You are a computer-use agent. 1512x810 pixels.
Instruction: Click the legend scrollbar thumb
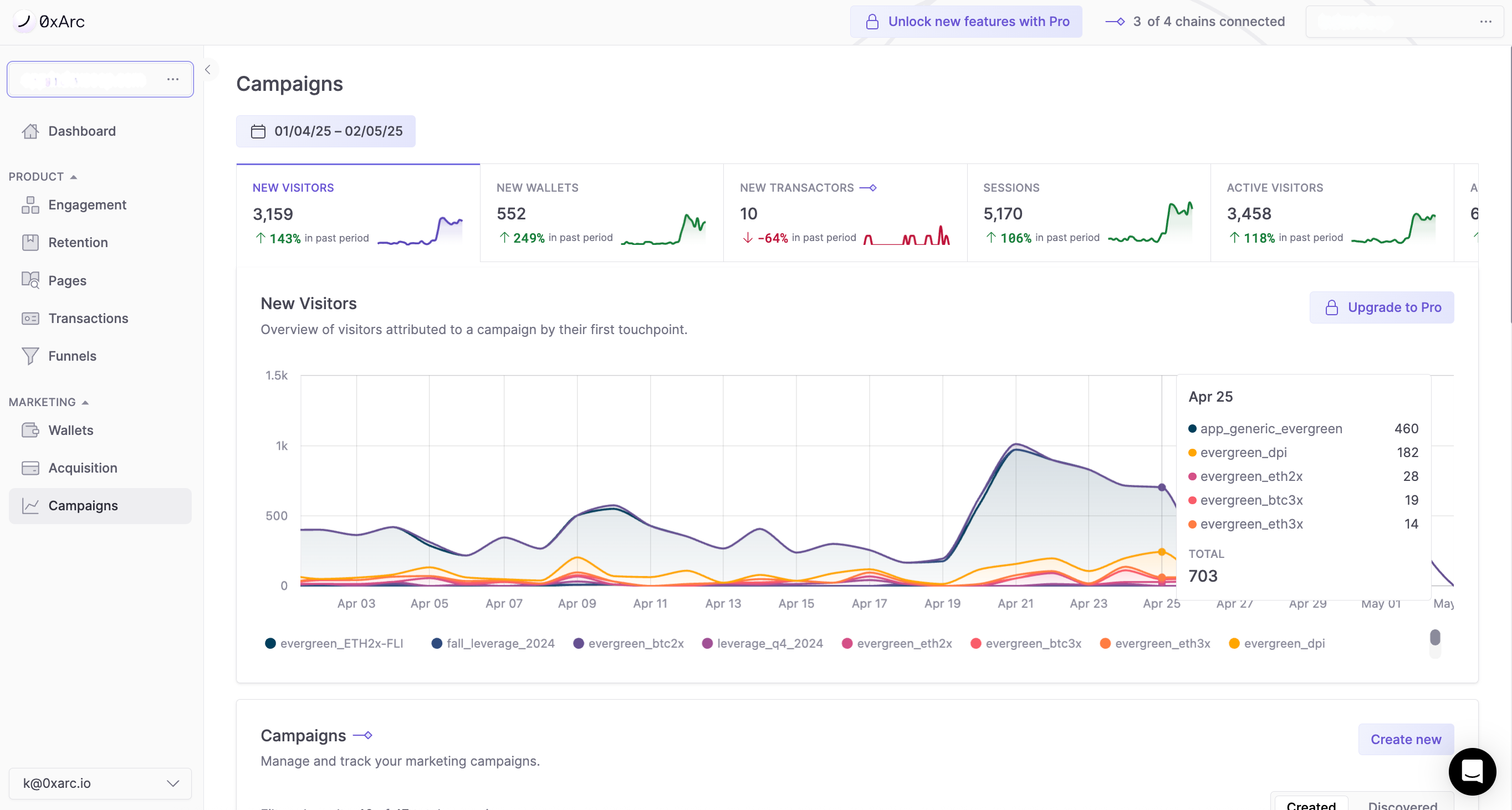[x=1435, y=638]
